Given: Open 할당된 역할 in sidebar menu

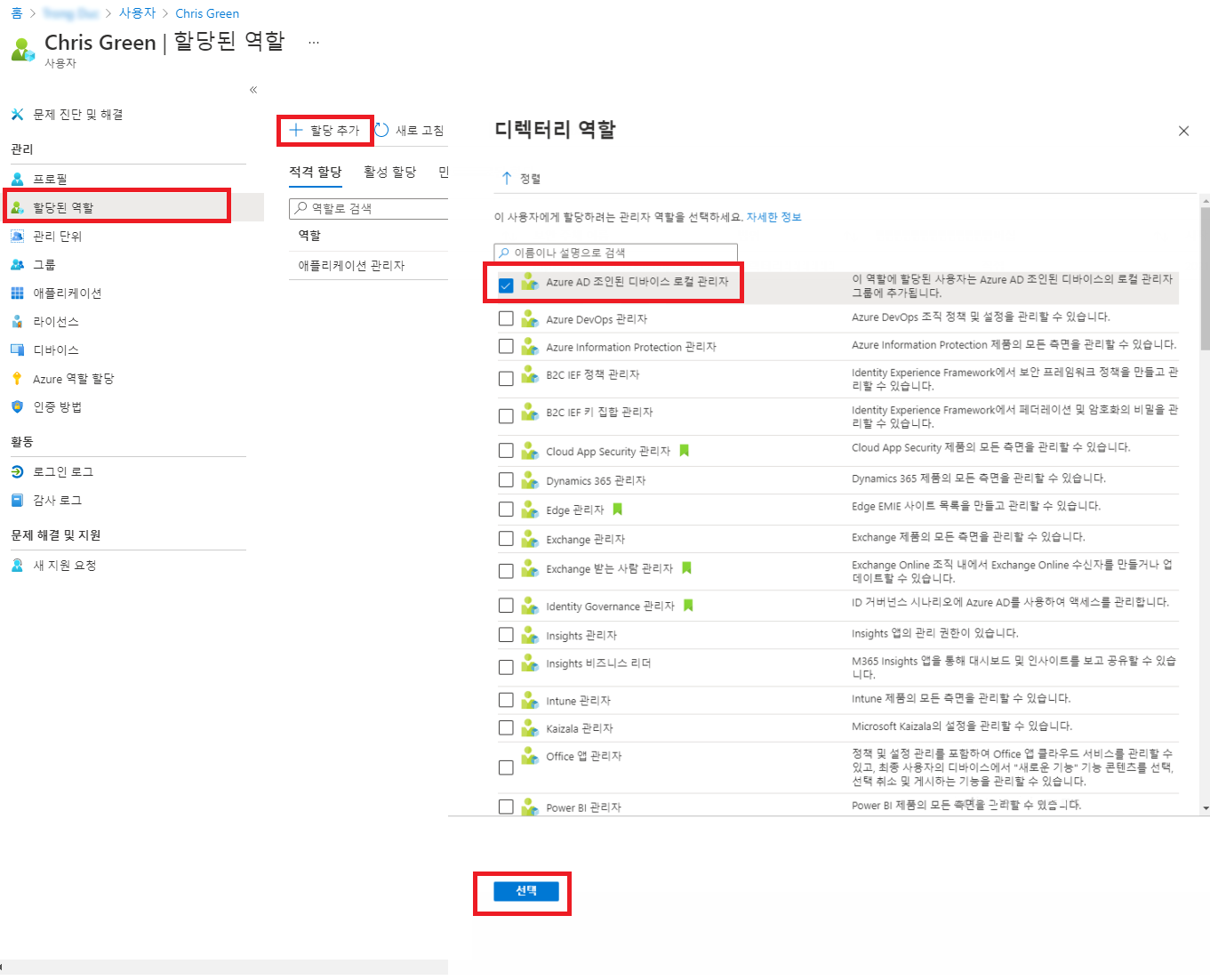Looking at the screenshot, I should click(133, 207).
